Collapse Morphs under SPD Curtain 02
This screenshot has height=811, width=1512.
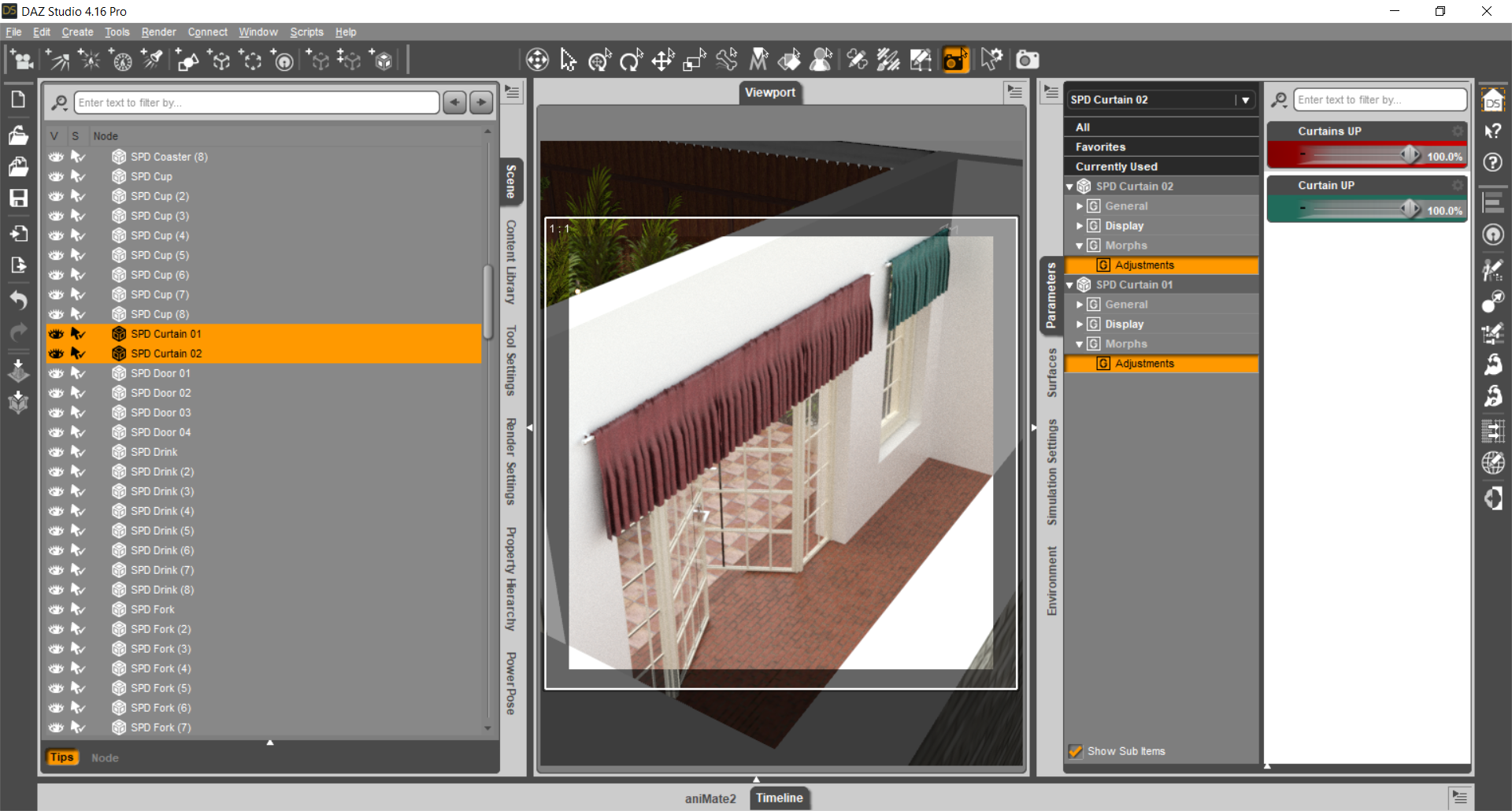click(1080, 246)
